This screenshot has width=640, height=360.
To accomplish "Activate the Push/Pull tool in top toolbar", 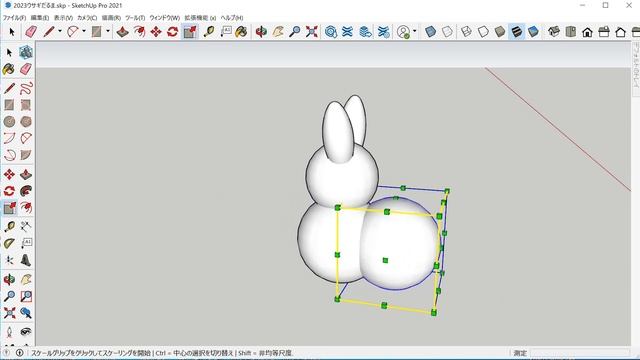I will 122,32.
